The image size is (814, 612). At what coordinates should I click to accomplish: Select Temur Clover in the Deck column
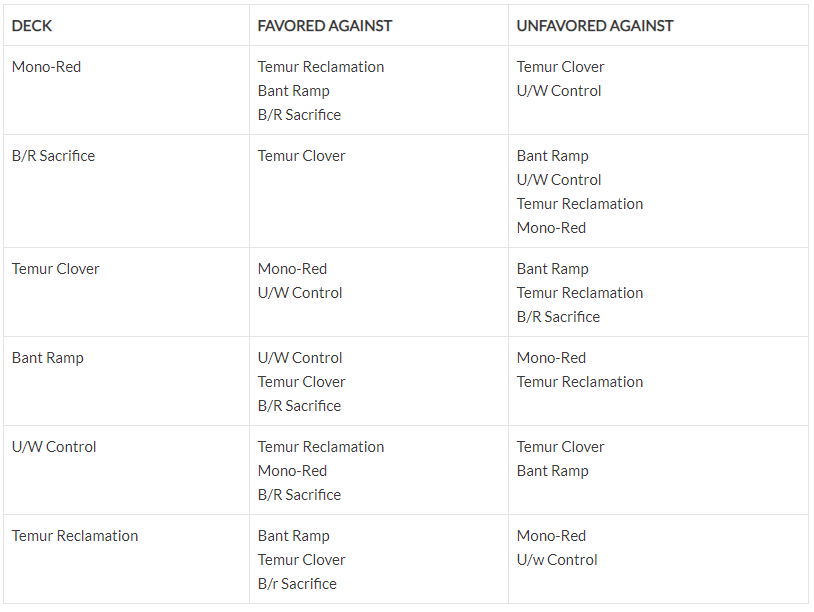tap(56, 269)
